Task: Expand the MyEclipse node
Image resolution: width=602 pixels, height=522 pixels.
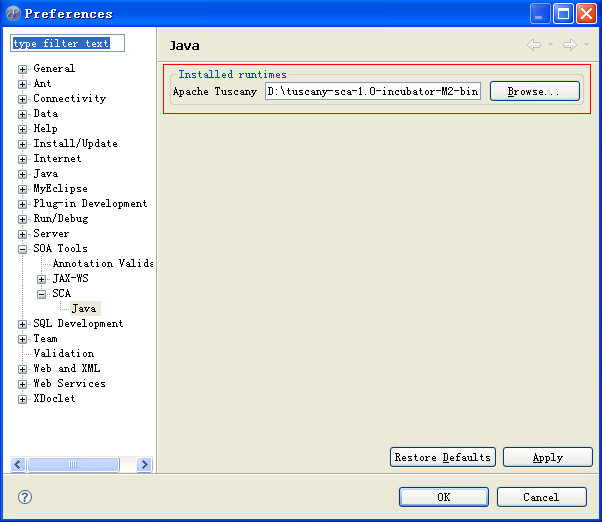Action: [22, 190]
